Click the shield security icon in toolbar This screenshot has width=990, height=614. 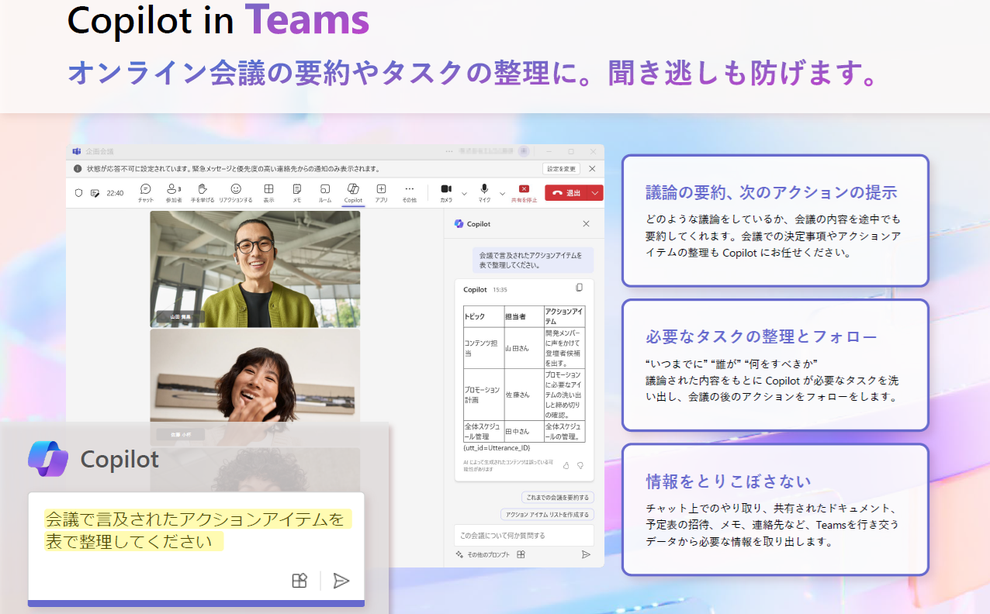tap(78, 193)
